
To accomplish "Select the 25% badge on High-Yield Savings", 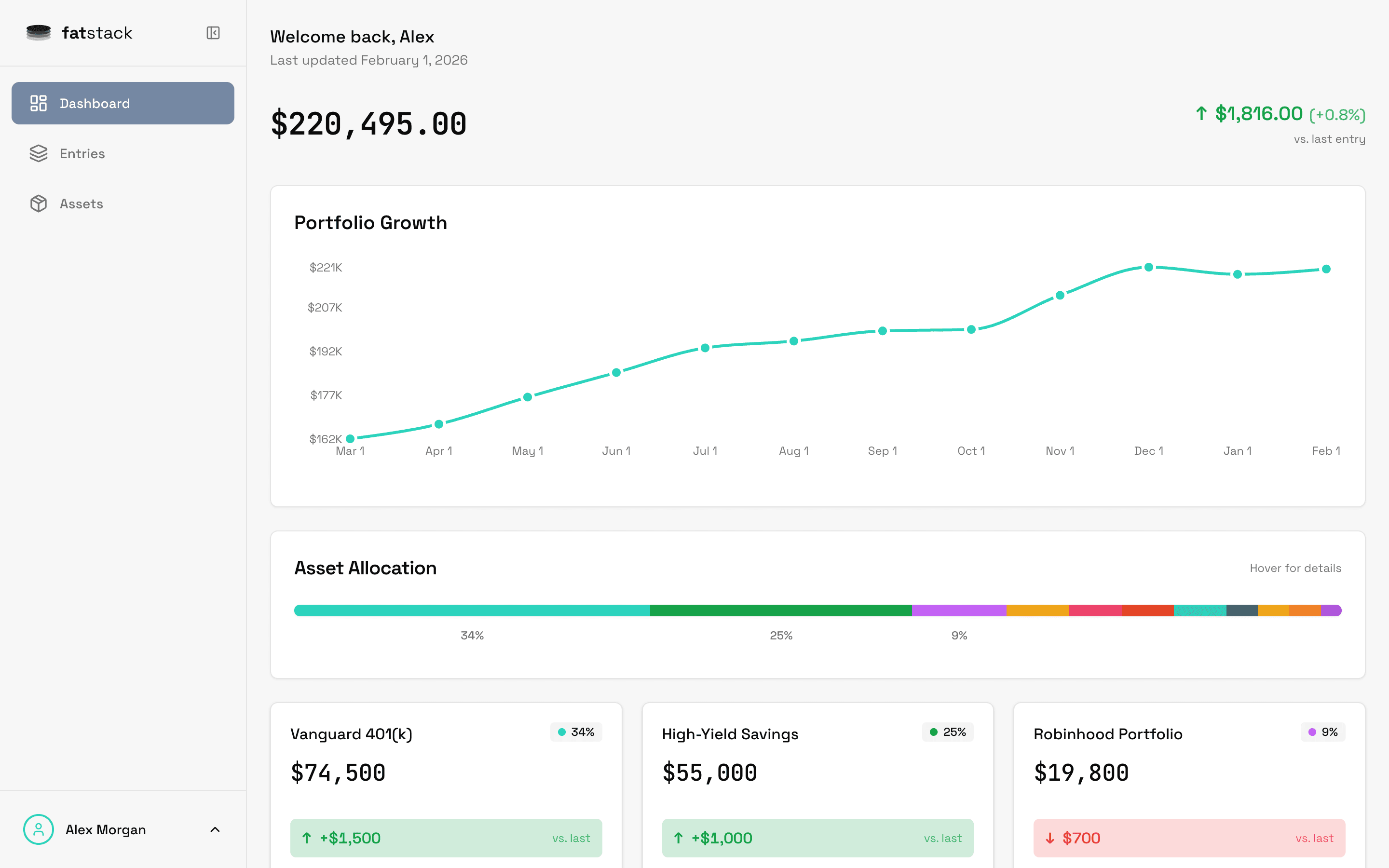I will pos(947,732).
